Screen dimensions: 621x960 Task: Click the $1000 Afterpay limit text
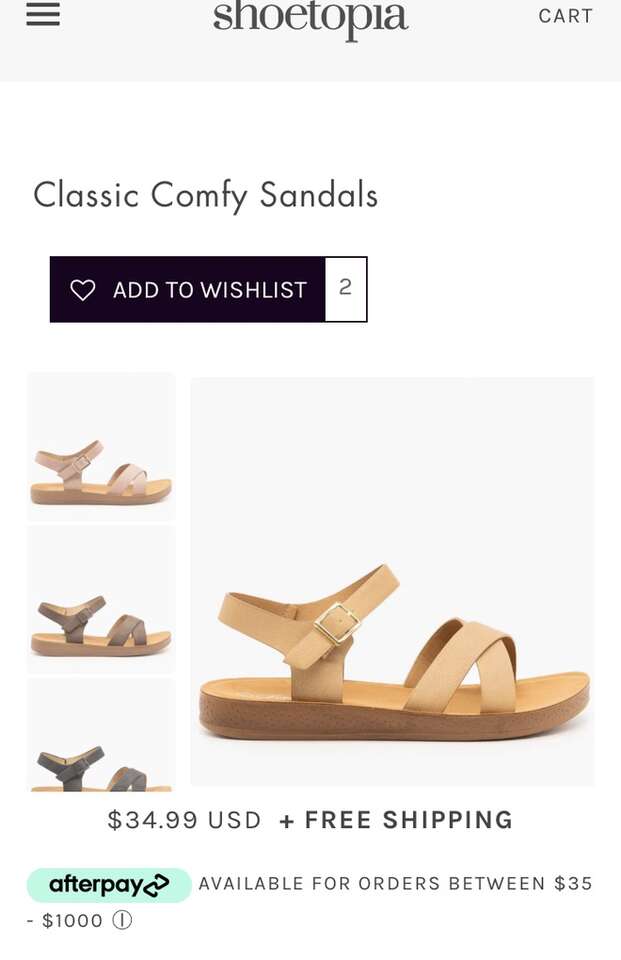pos(72,921)
